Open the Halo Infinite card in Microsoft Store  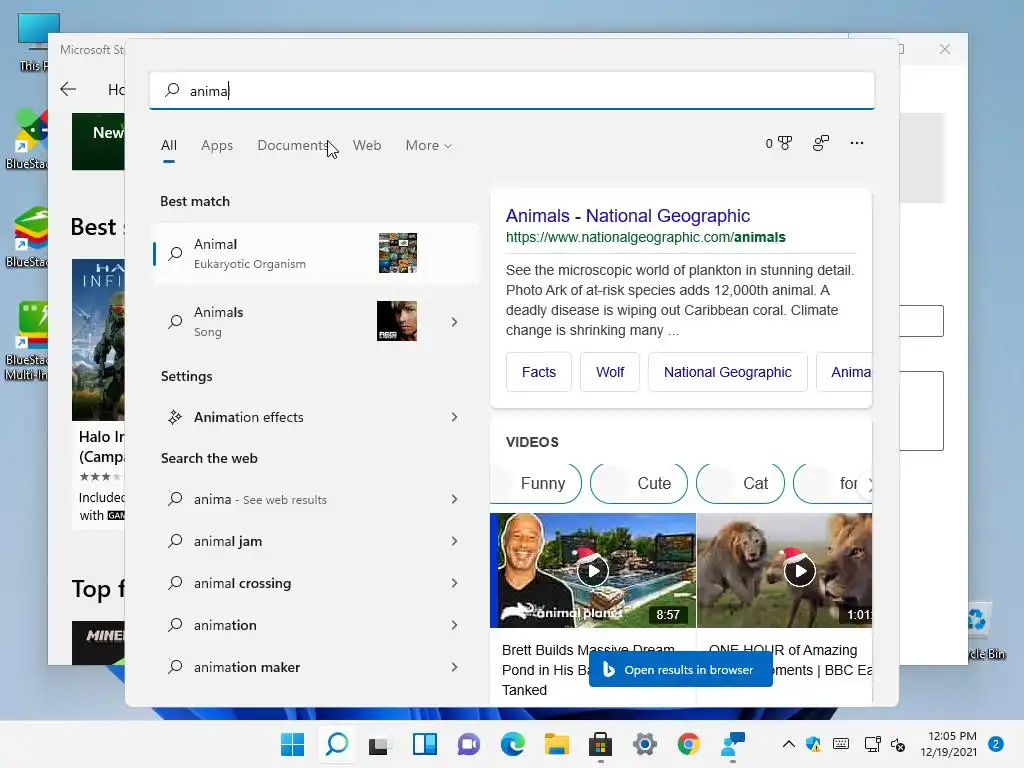98,394
